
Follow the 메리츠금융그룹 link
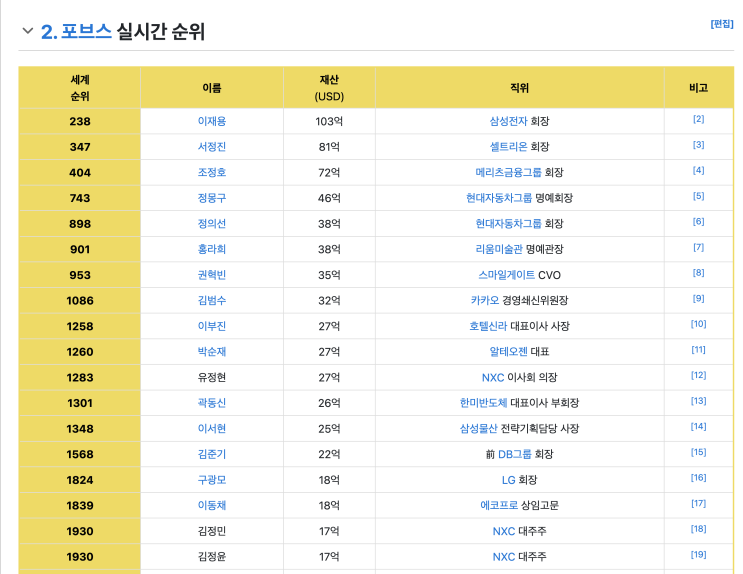[508, 173]
